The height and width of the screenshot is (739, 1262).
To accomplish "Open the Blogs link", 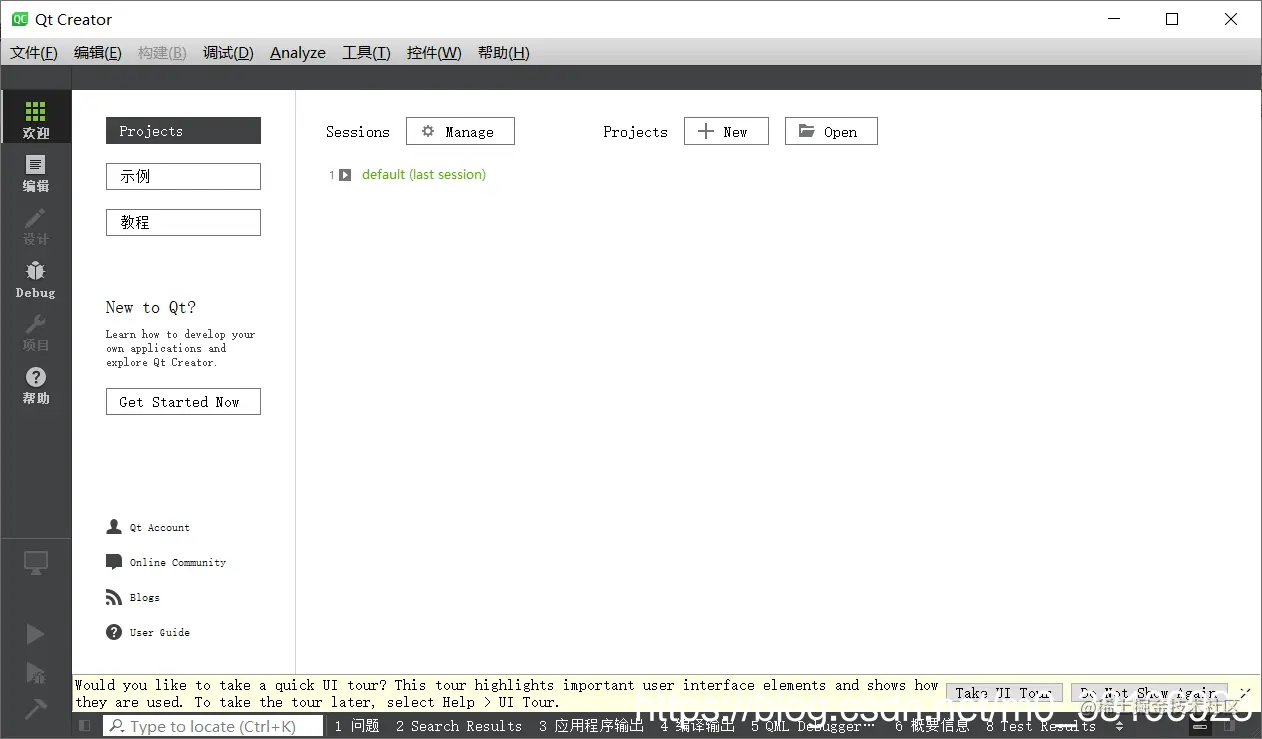I will [145, 597].
